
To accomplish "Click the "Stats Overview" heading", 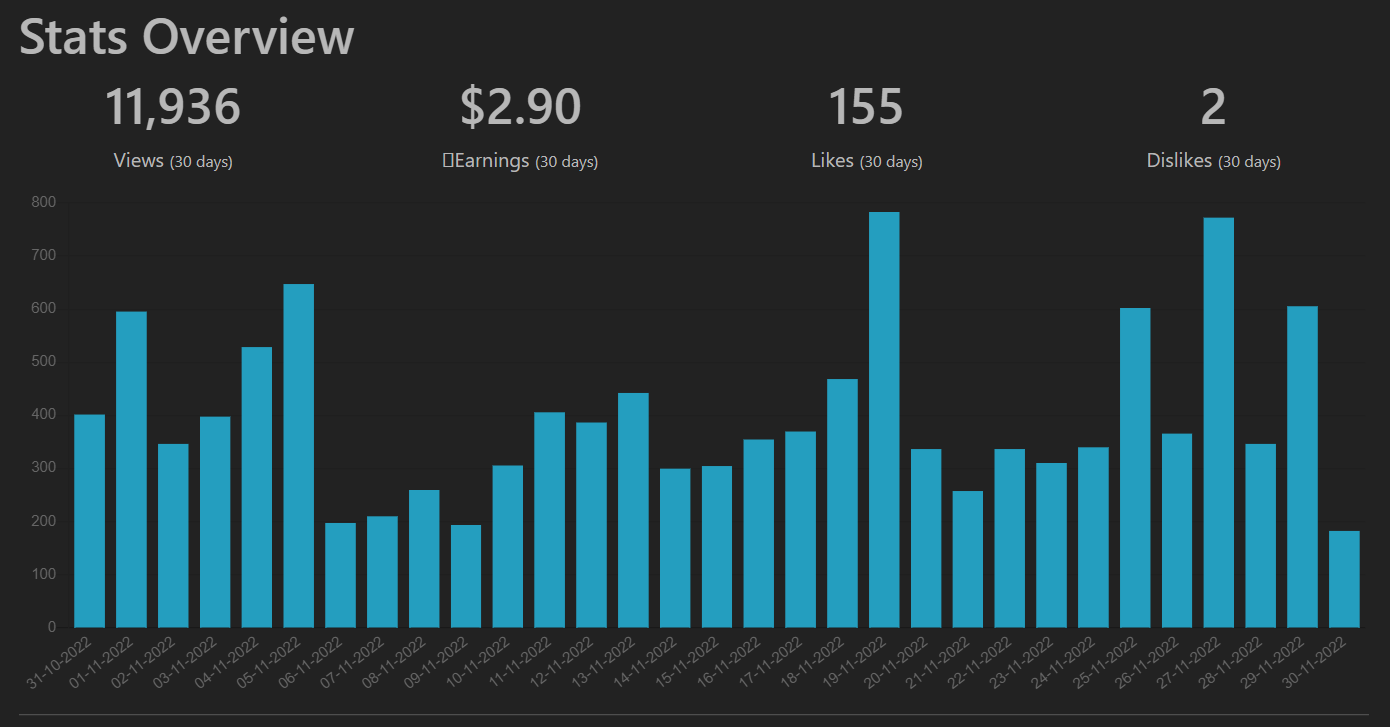I will (x=187, y=37).
